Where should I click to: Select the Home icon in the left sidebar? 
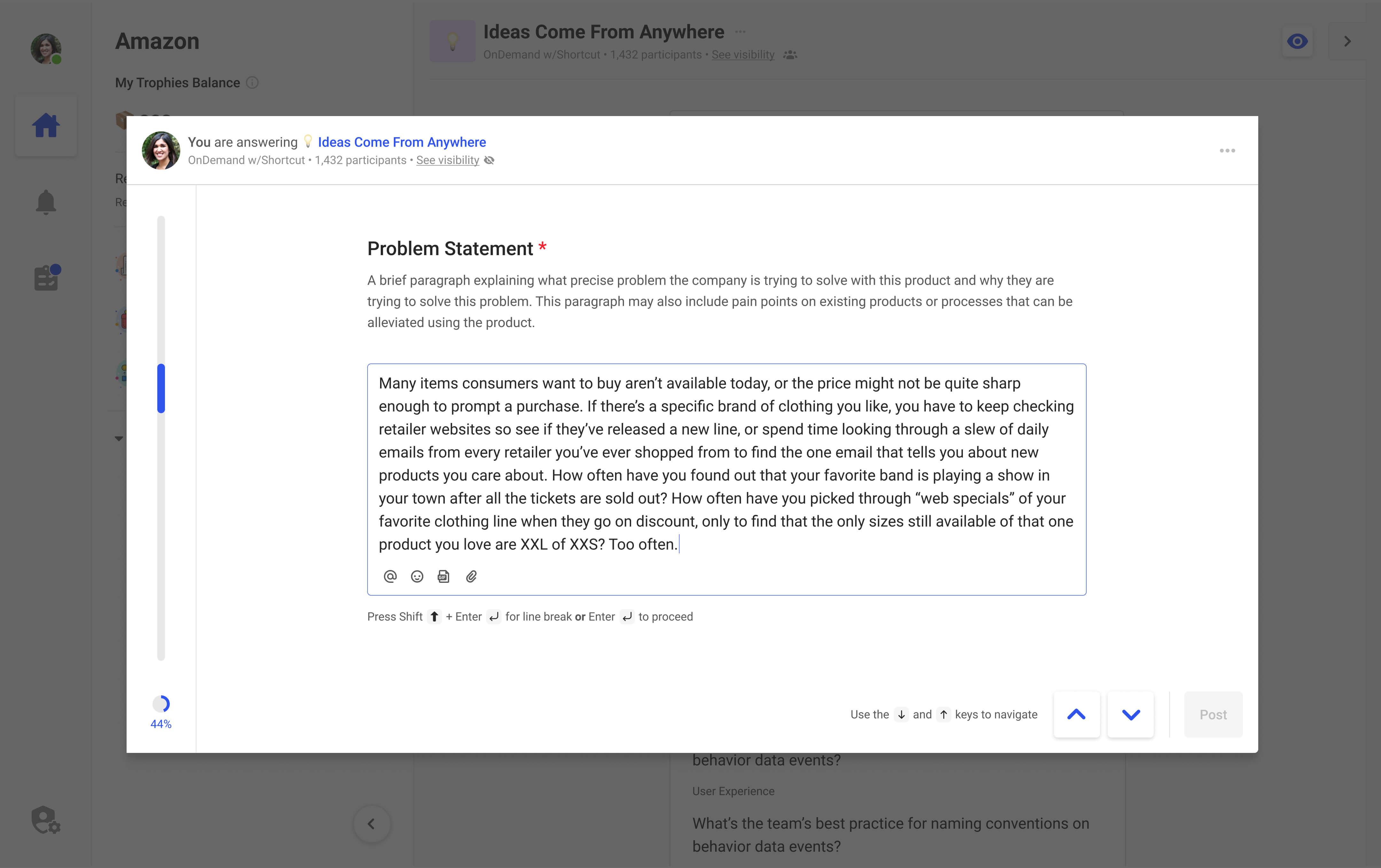pos(46,125)
